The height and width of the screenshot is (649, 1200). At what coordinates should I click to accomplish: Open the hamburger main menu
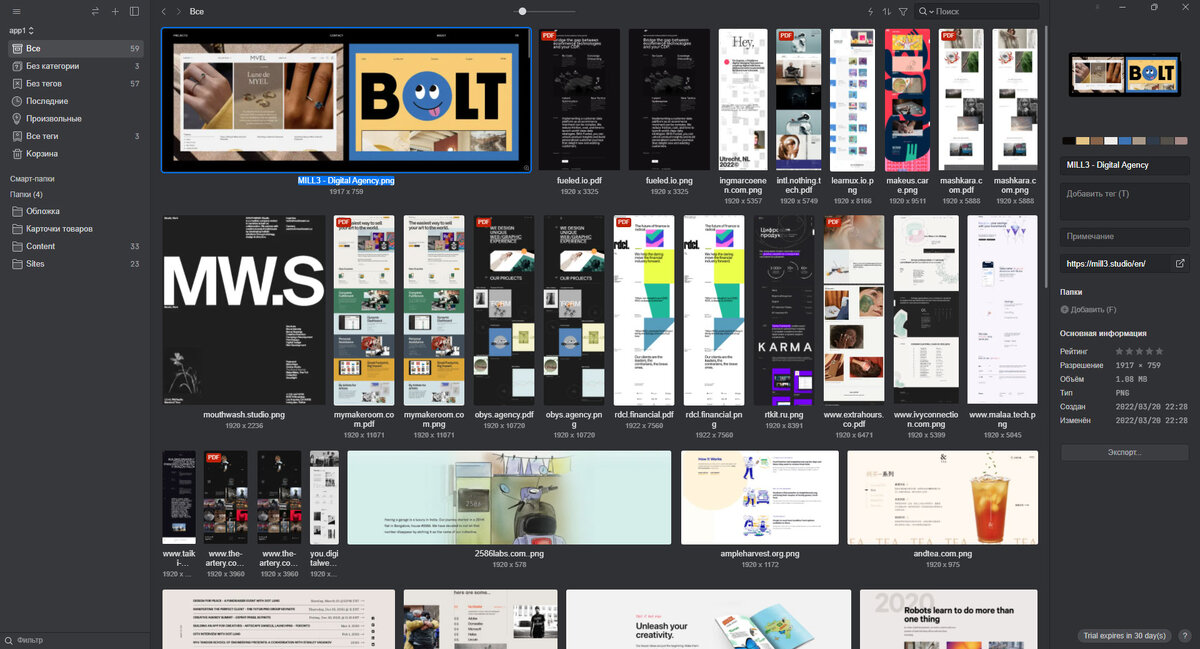coord(14,11)
